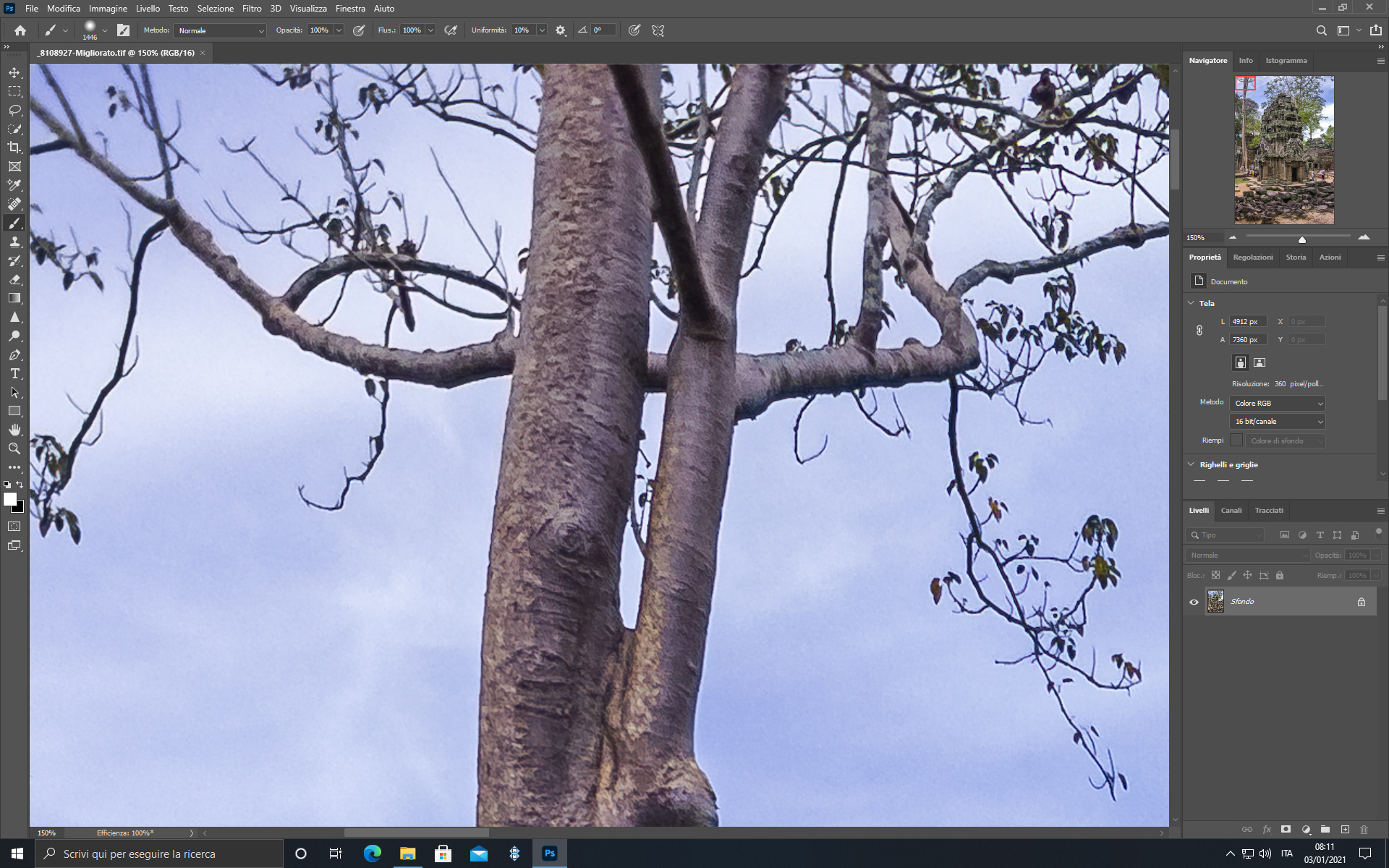Toggle pressure for opacity button
This screenshot has height=868, width=1389.
pyautogui.click(x=359, y=30)
